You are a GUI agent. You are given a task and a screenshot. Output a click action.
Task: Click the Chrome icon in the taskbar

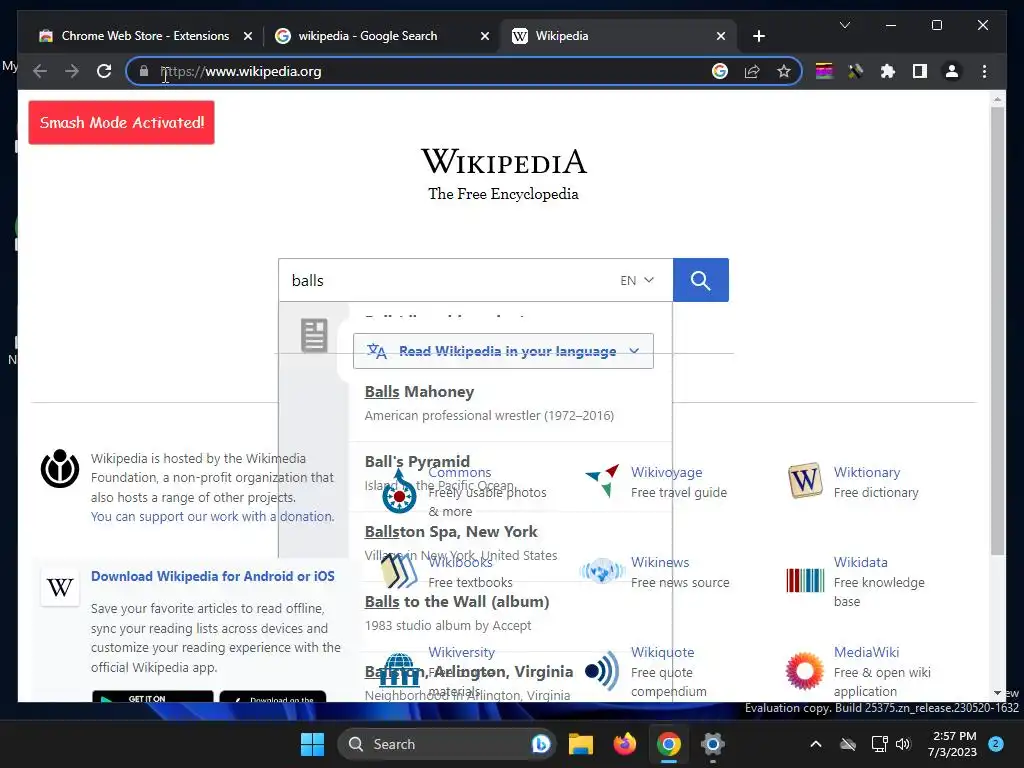(x=669, y=744)
